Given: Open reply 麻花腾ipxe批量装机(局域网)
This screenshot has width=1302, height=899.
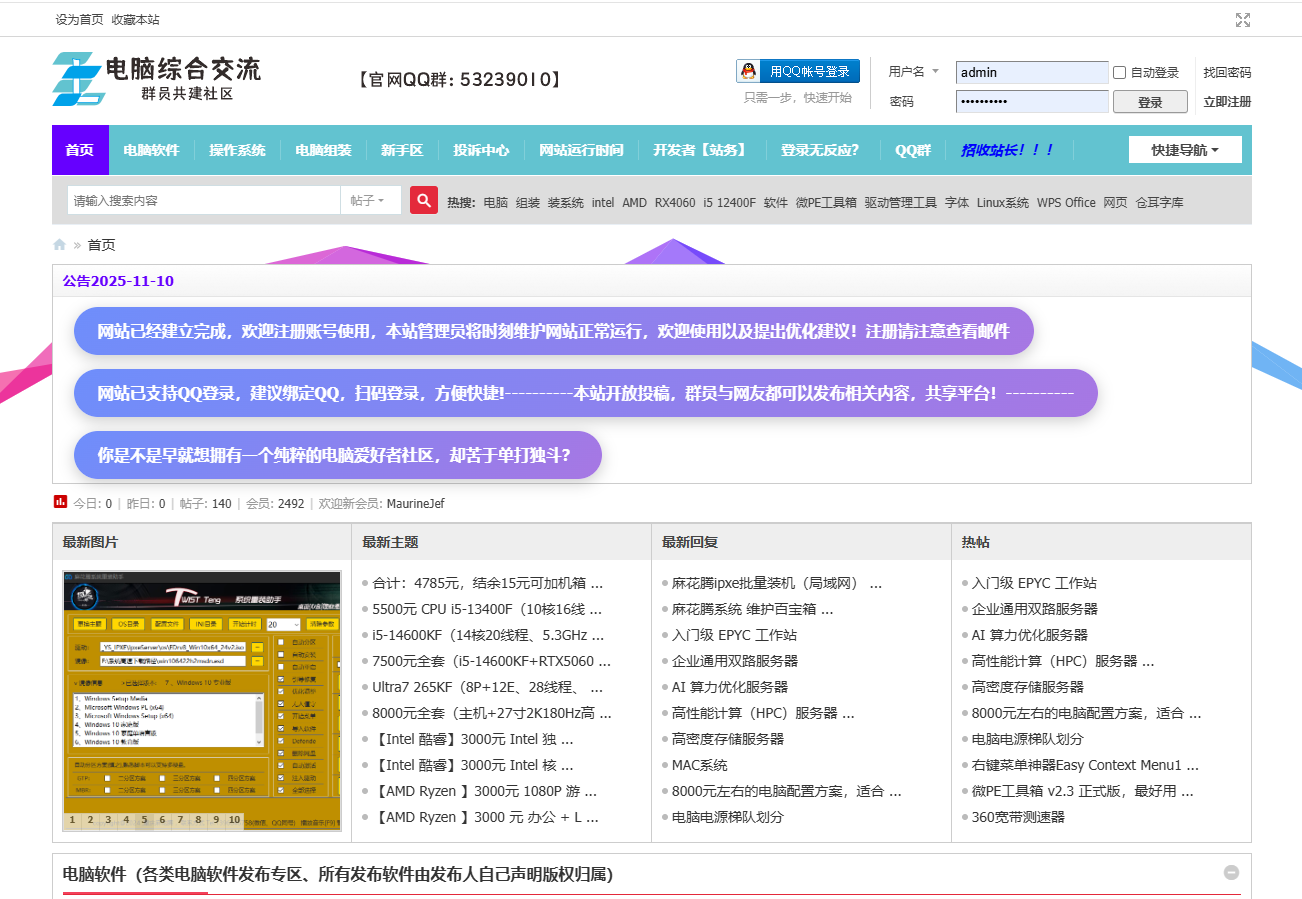Looking at the screenshot, I should pyautogui.click(x=777, y=583).
